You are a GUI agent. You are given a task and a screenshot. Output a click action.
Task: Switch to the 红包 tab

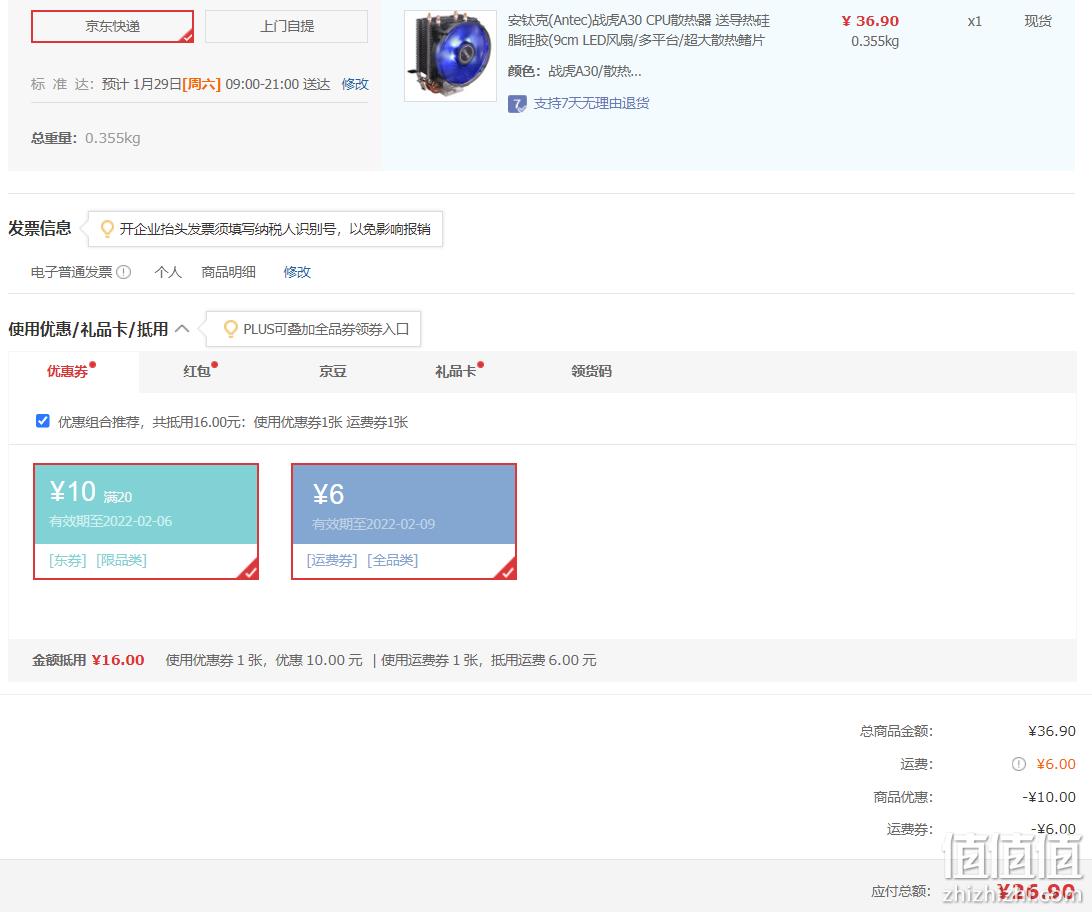197,371
